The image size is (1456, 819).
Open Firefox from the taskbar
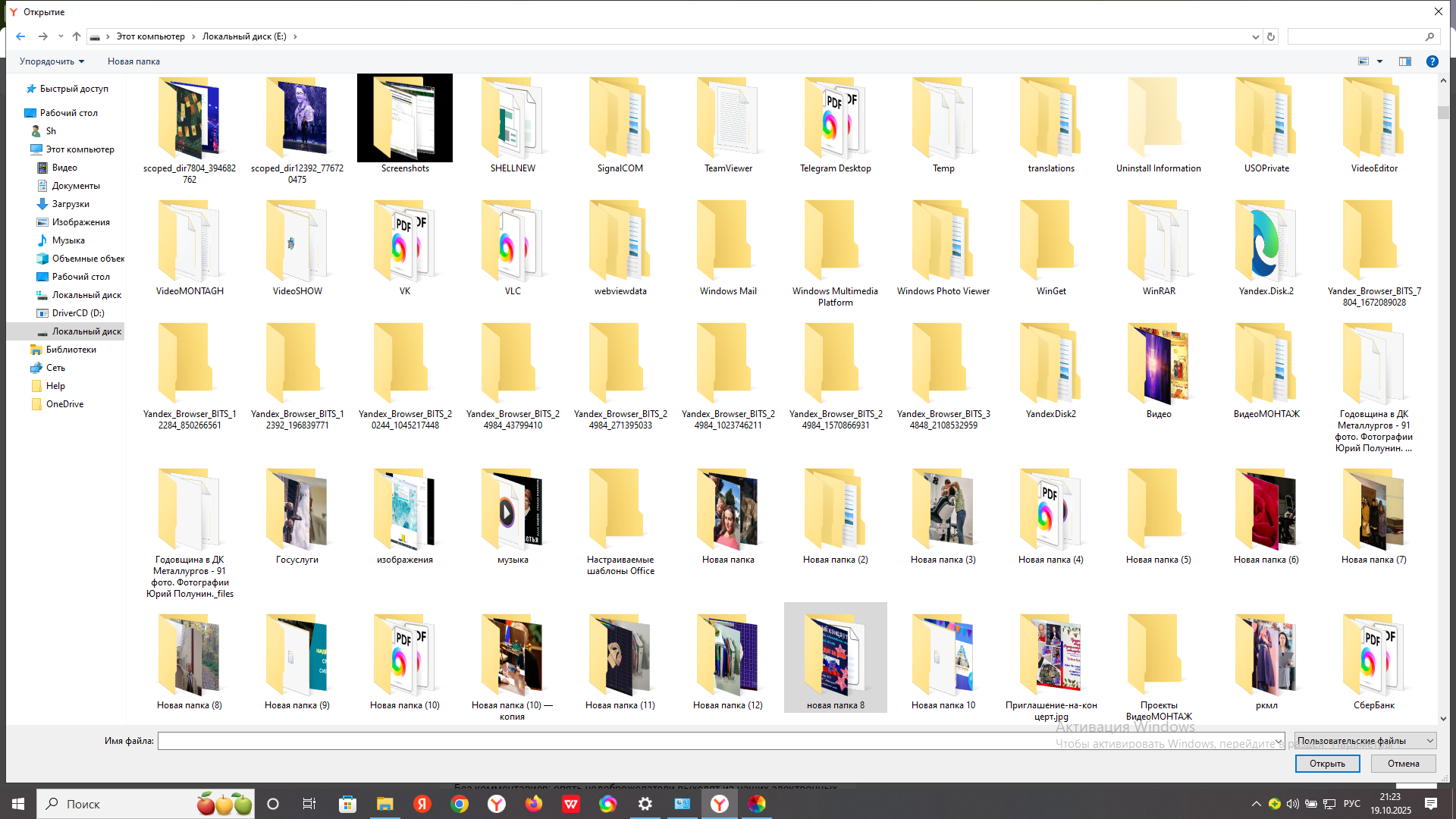534,804
